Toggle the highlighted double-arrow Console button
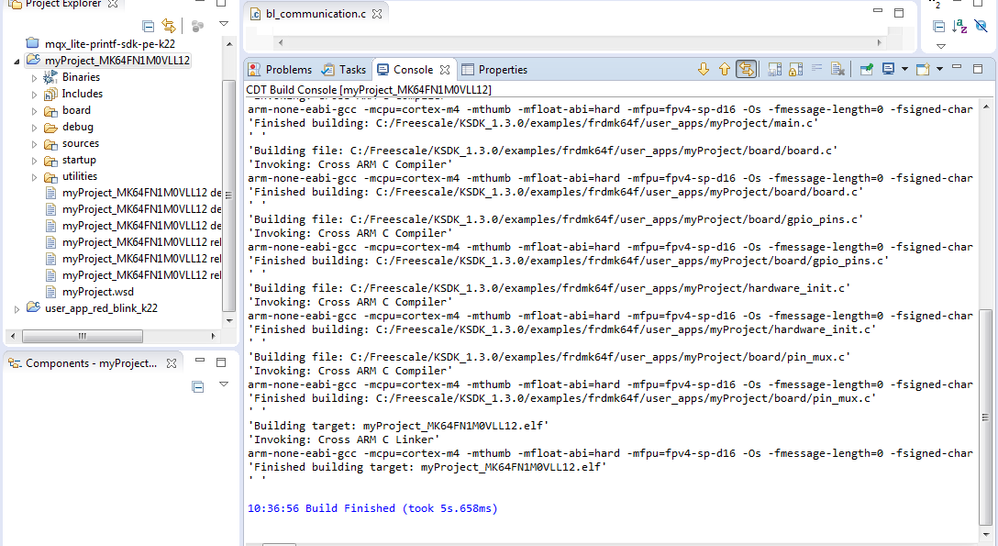Viewport: 998px width, 546px height. pos(746,69)
